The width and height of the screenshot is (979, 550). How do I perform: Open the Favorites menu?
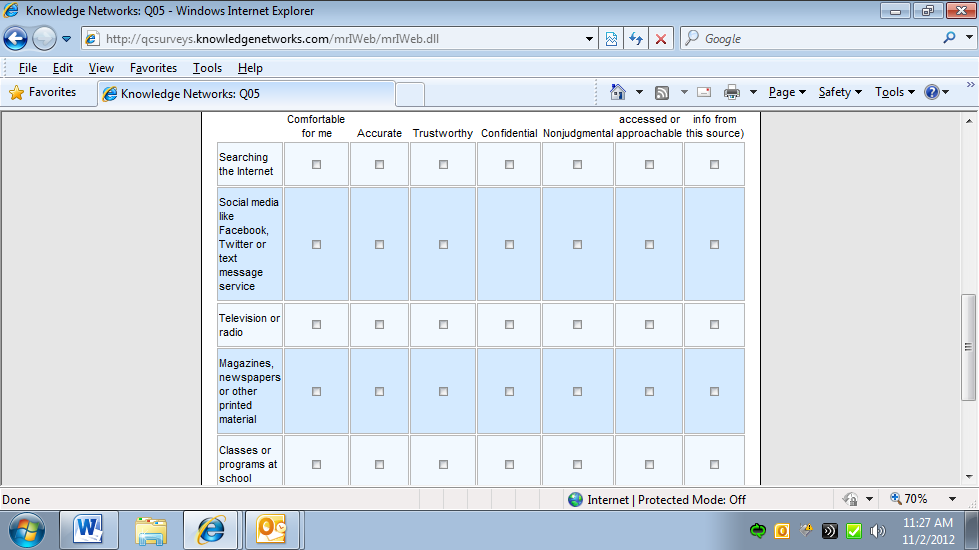click(153, 67)
